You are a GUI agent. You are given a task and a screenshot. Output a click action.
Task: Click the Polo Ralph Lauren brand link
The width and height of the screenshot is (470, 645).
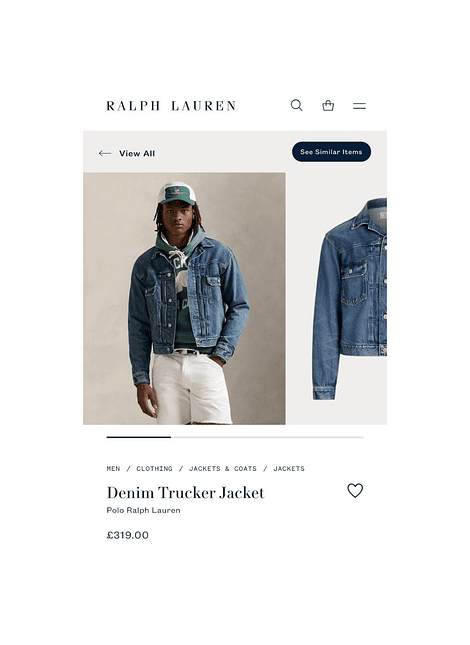[144, 510]
